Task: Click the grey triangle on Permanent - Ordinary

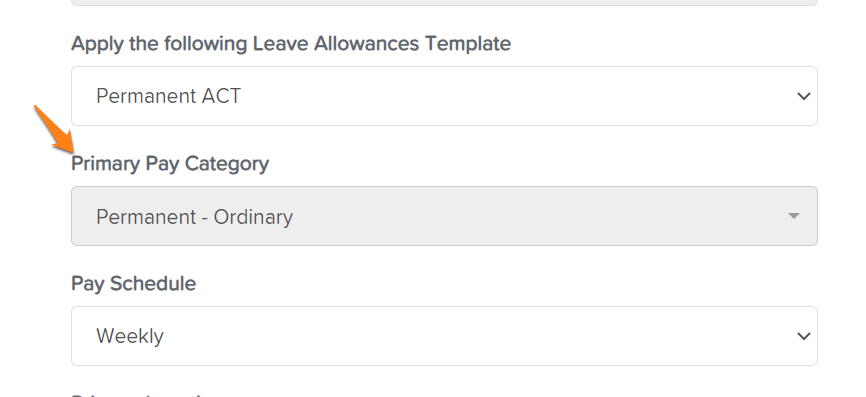Action: click(794, 216)
